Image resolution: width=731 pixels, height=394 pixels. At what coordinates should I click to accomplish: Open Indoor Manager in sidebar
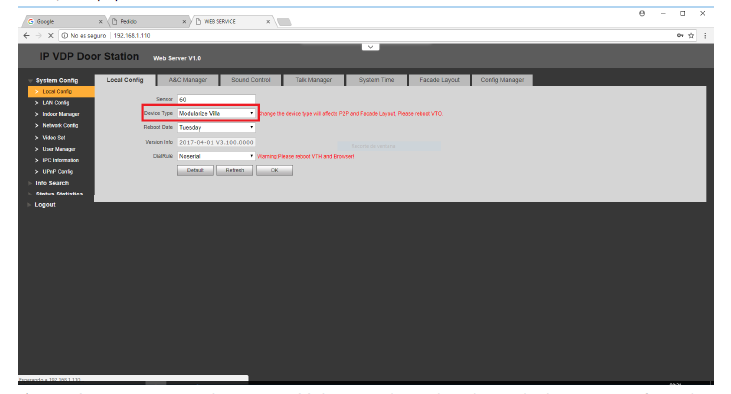point(61,114)
